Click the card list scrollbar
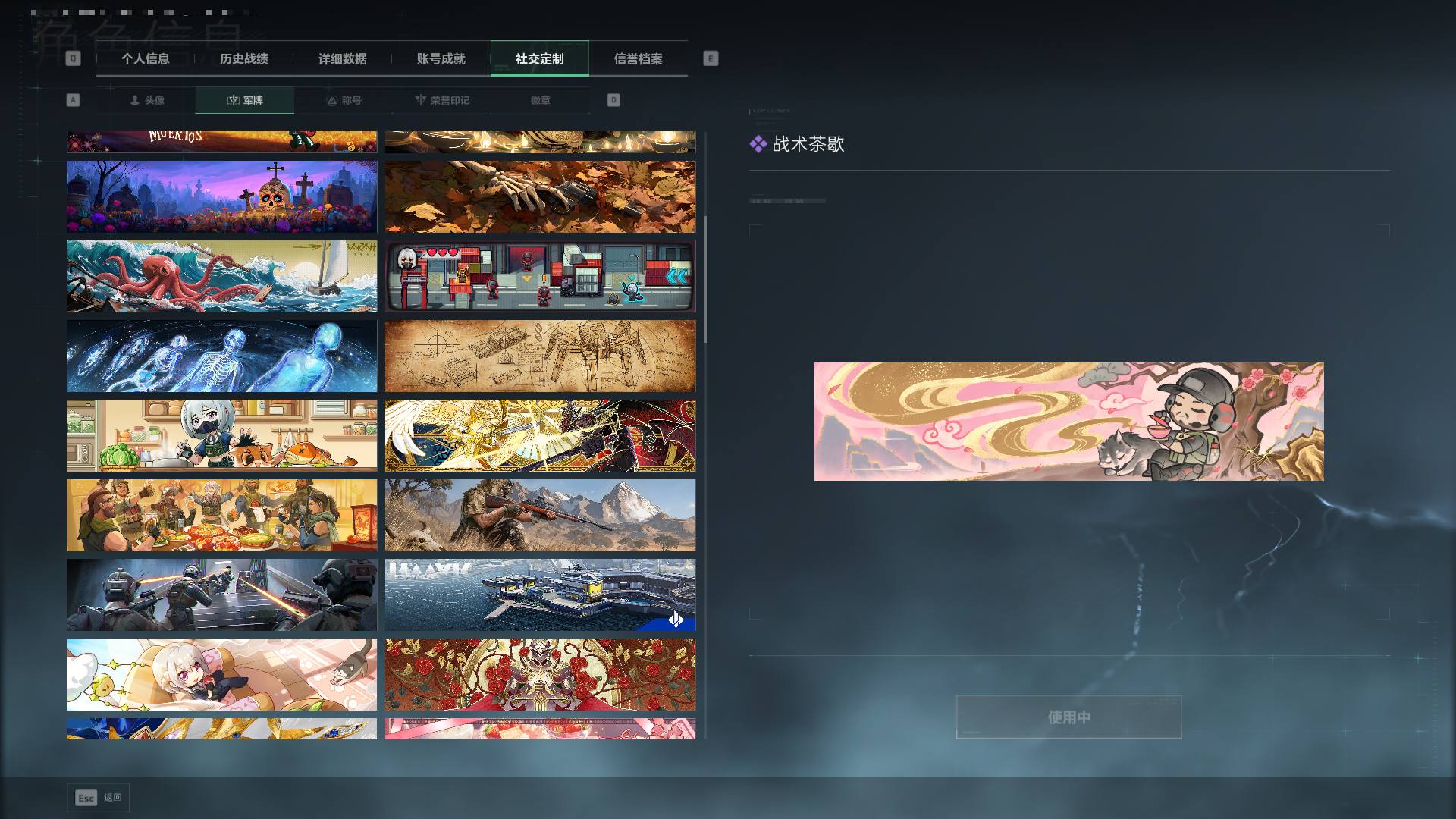 705,279
